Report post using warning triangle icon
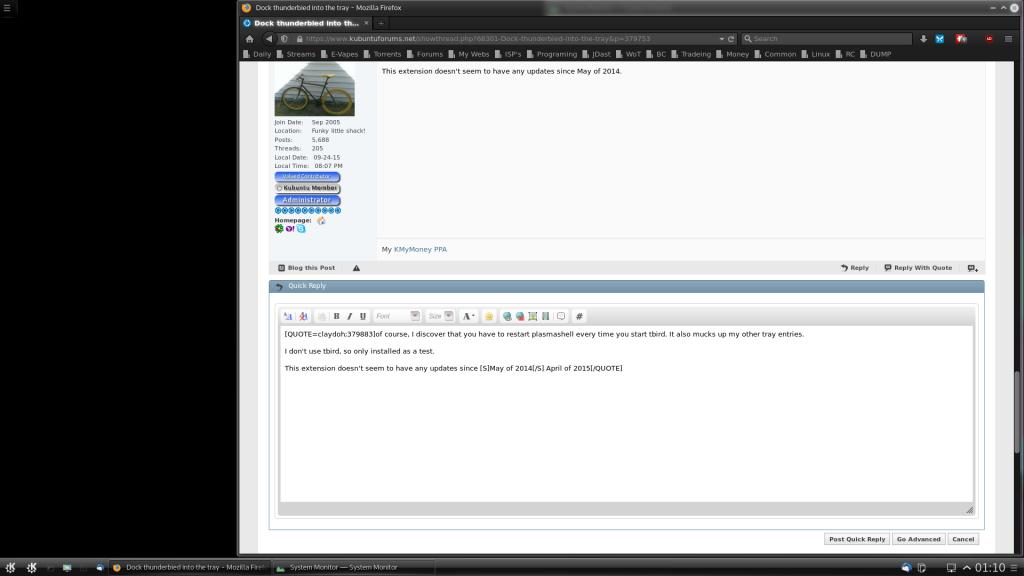The height and width of the screenshot is (576, 1024). (x=357, y=268)
